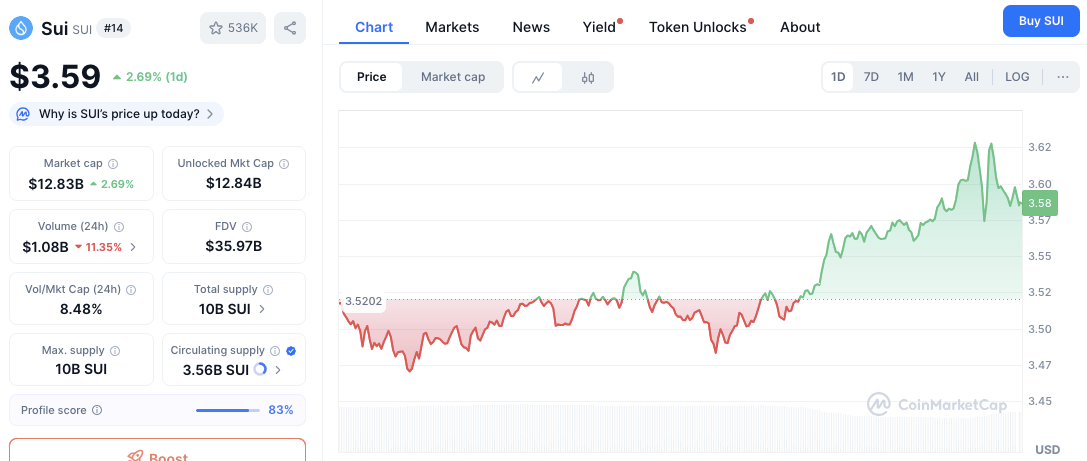Select the line chart icon
This screenshot has height=461, width=1087.
[538, 77]
